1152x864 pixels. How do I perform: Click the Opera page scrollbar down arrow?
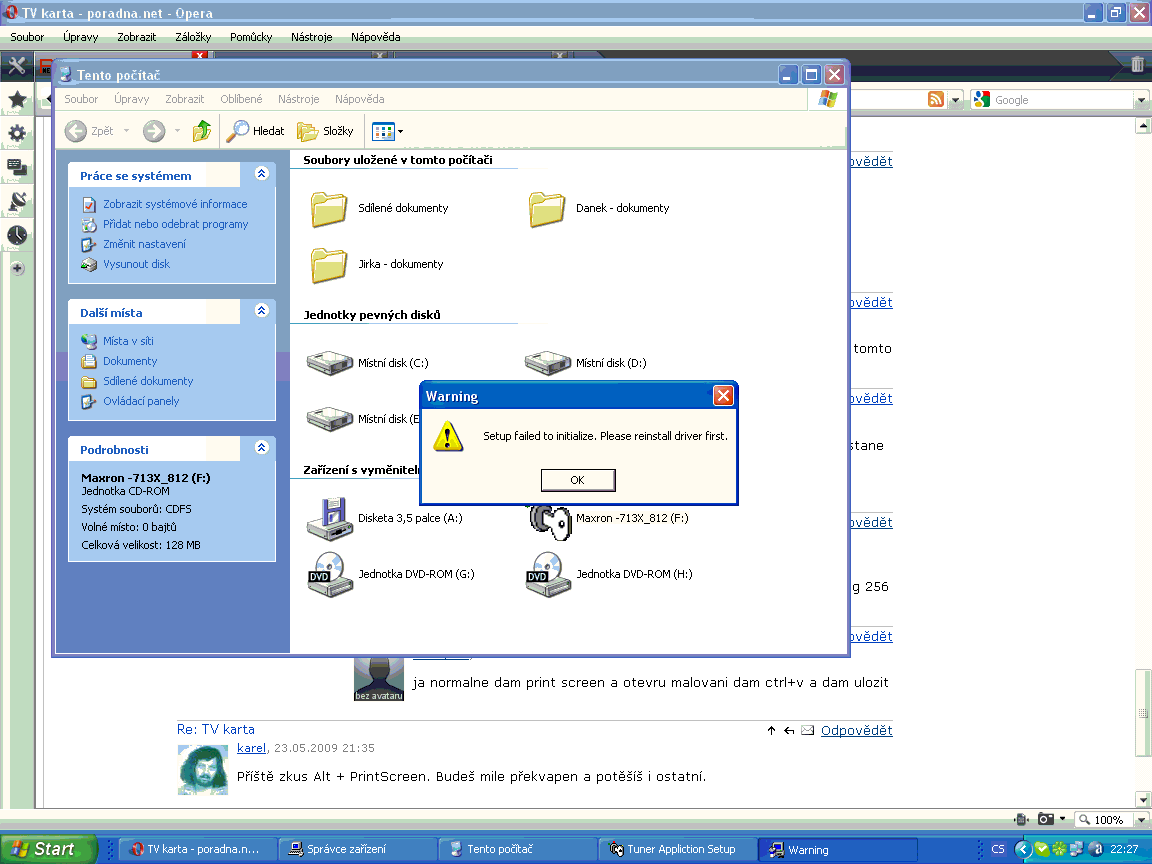tap(1142, 799)
